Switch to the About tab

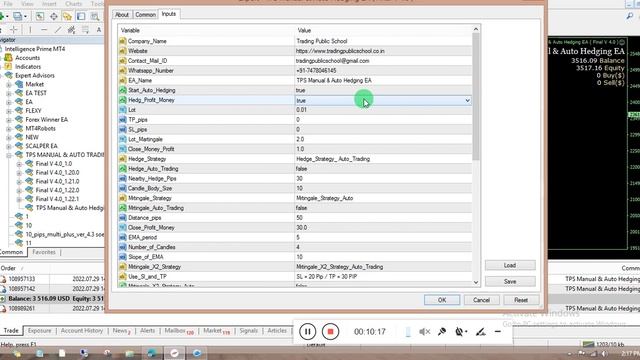point(122,15)
